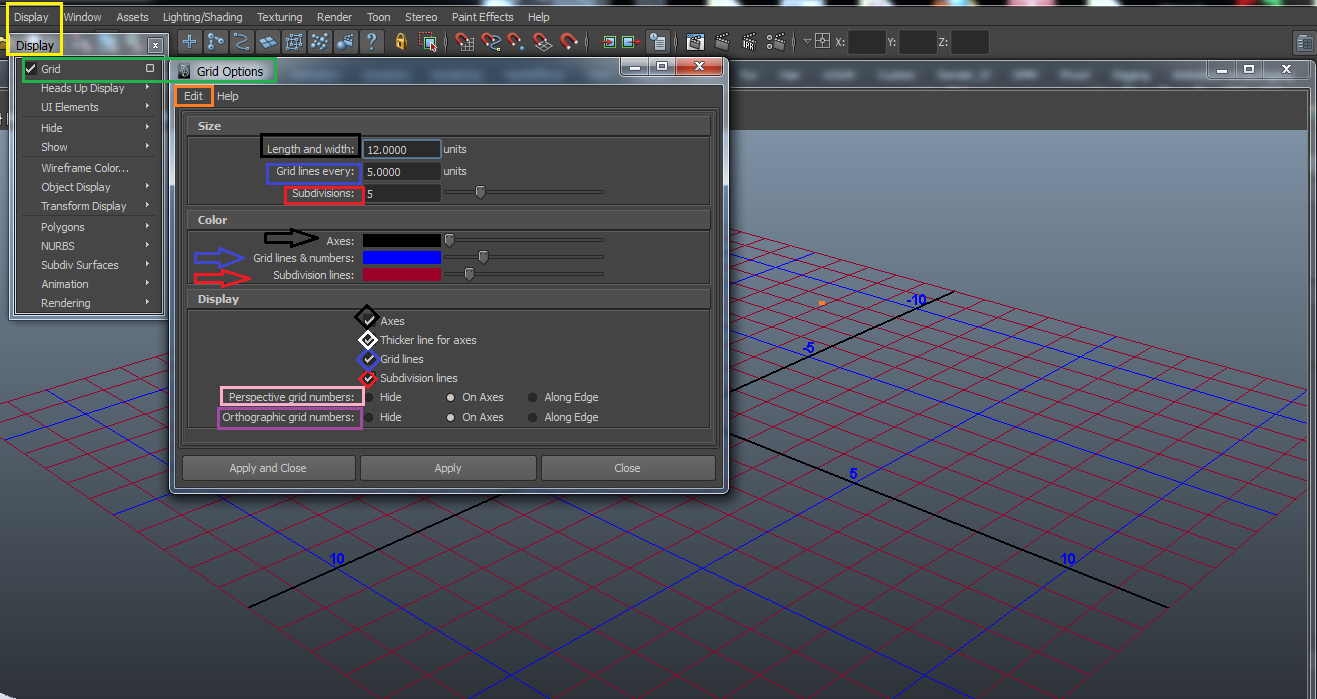The image size is (1317, 699).
Task: Open the Lighting/Shading menu
Action: 203,17
